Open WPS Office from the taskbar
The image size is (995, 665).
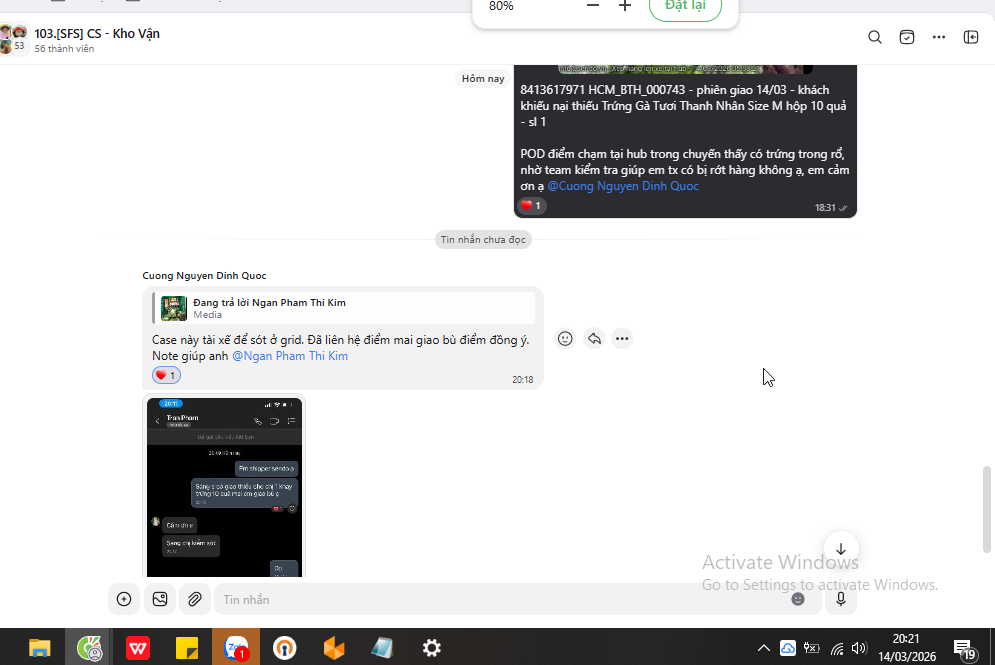[138, 648]
